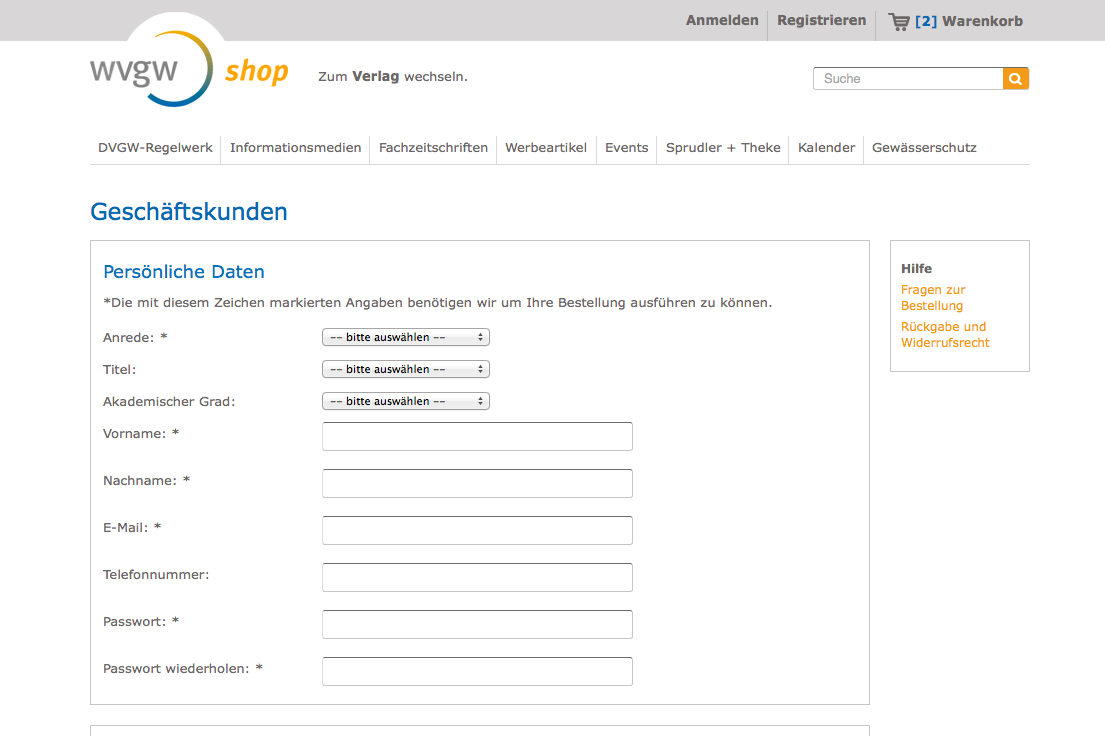The image size is (1105, 736).
Task: Open the shopping cart icon
Action: [899, 22]
